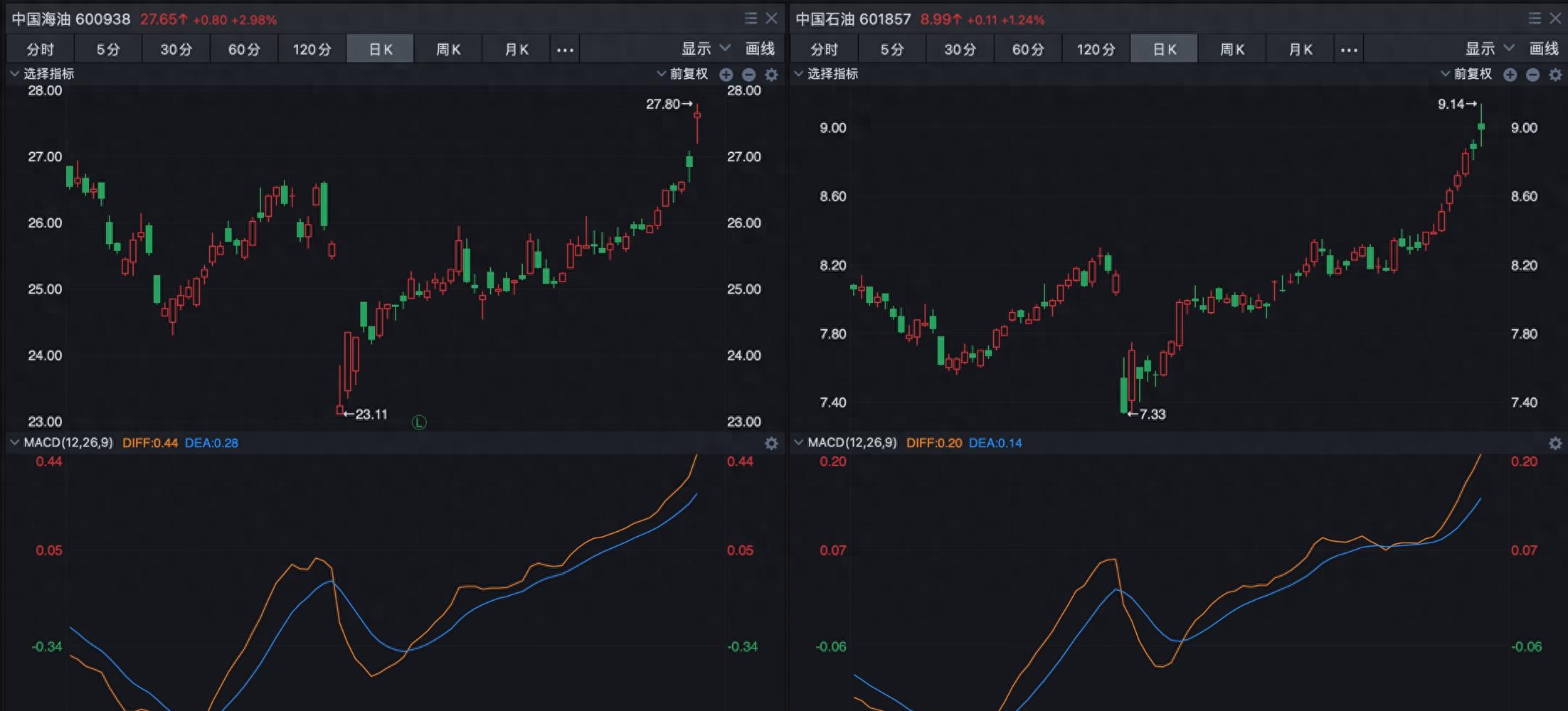Switch 中国海油 chart to 120分 tab
The width and height of the screenshot is (1568, 711).
click(x=312, y=50)
